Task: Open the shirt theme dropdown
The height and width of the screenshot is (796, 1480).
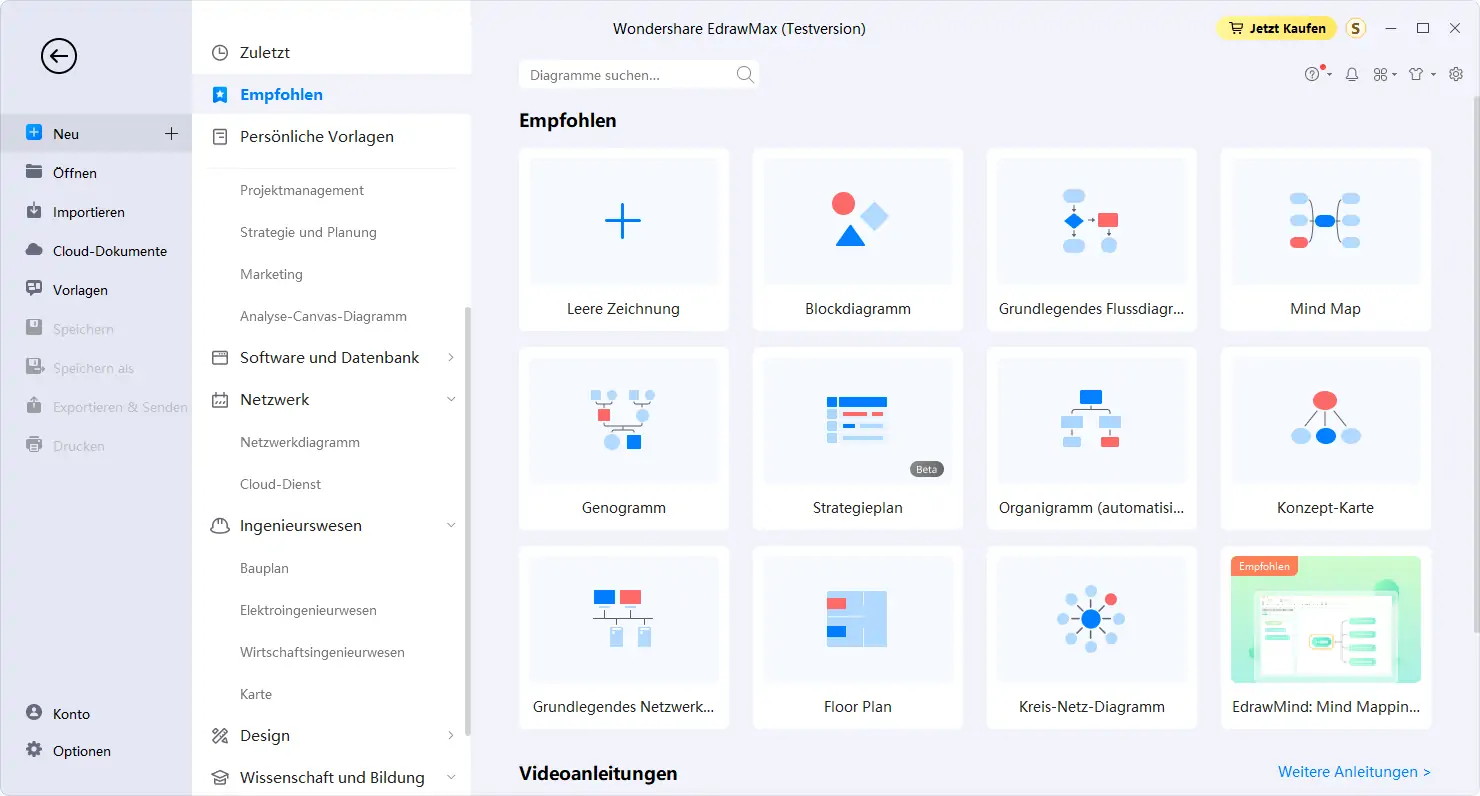Action: [x=1421, y=74]
